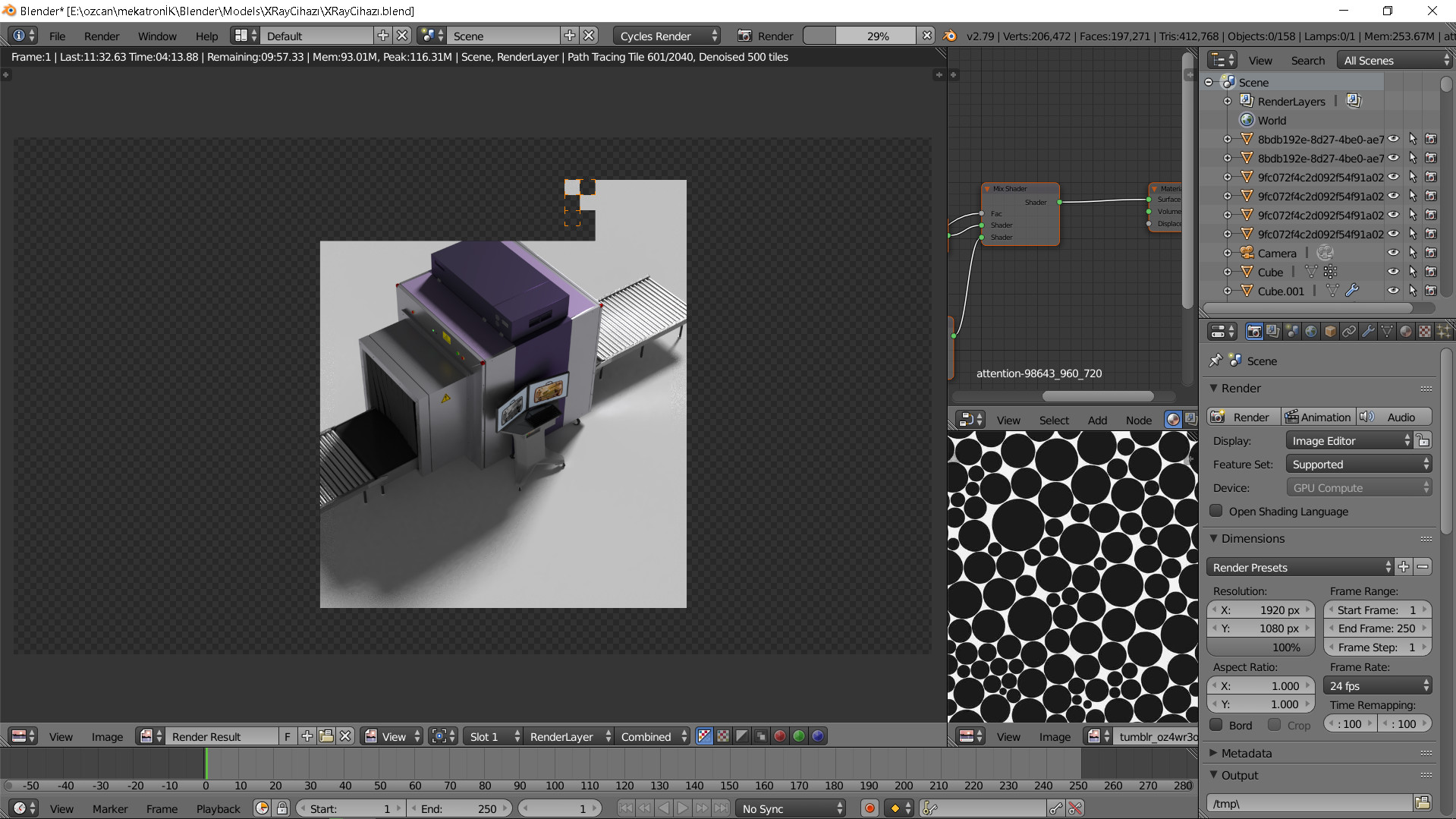Viewport: 1456px width, 819px height.
Task: Hide the Camera object in outliner
Action: [1393, 254]
